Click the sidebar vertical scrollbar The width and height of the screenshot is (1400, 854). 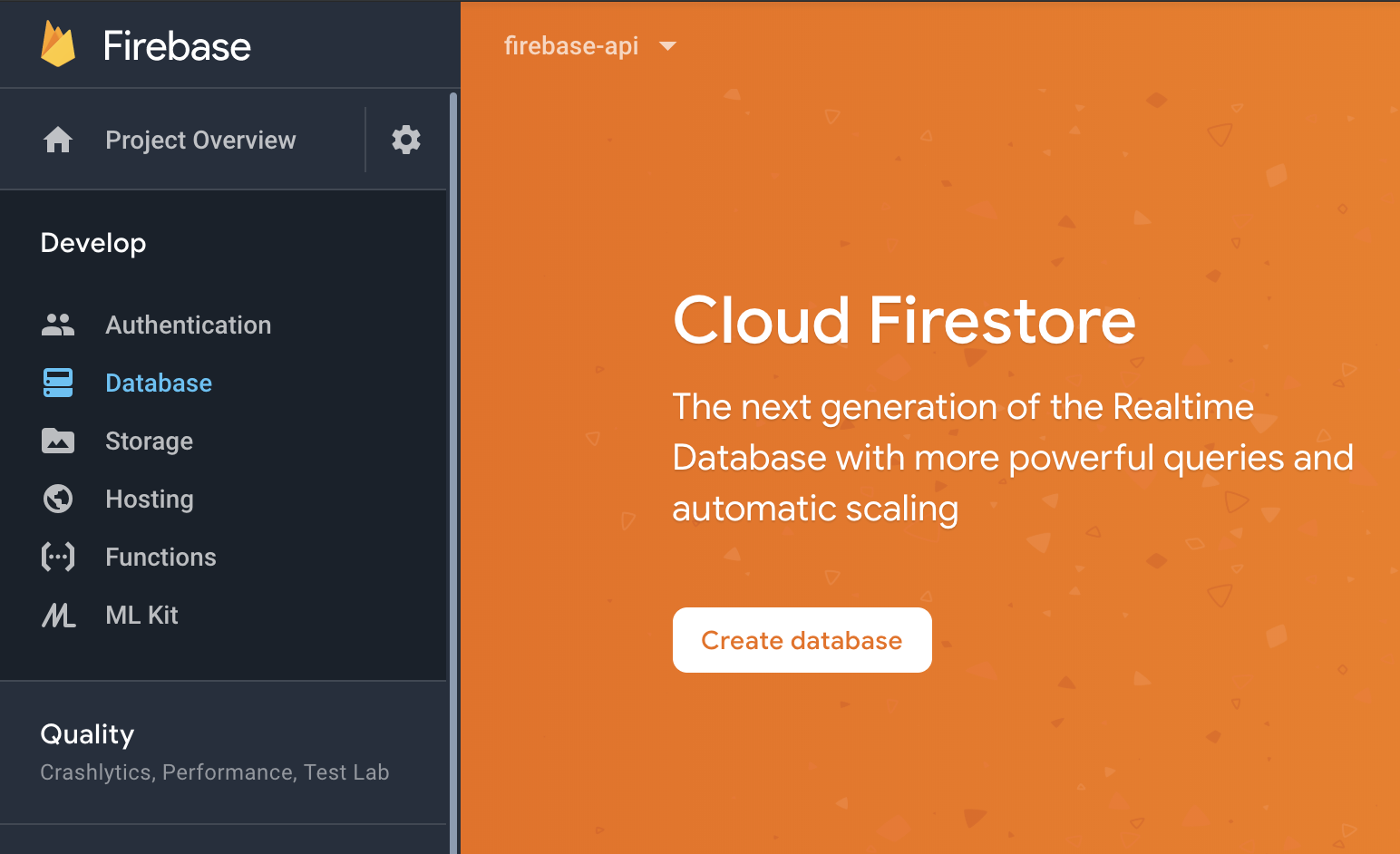[453, 453]
